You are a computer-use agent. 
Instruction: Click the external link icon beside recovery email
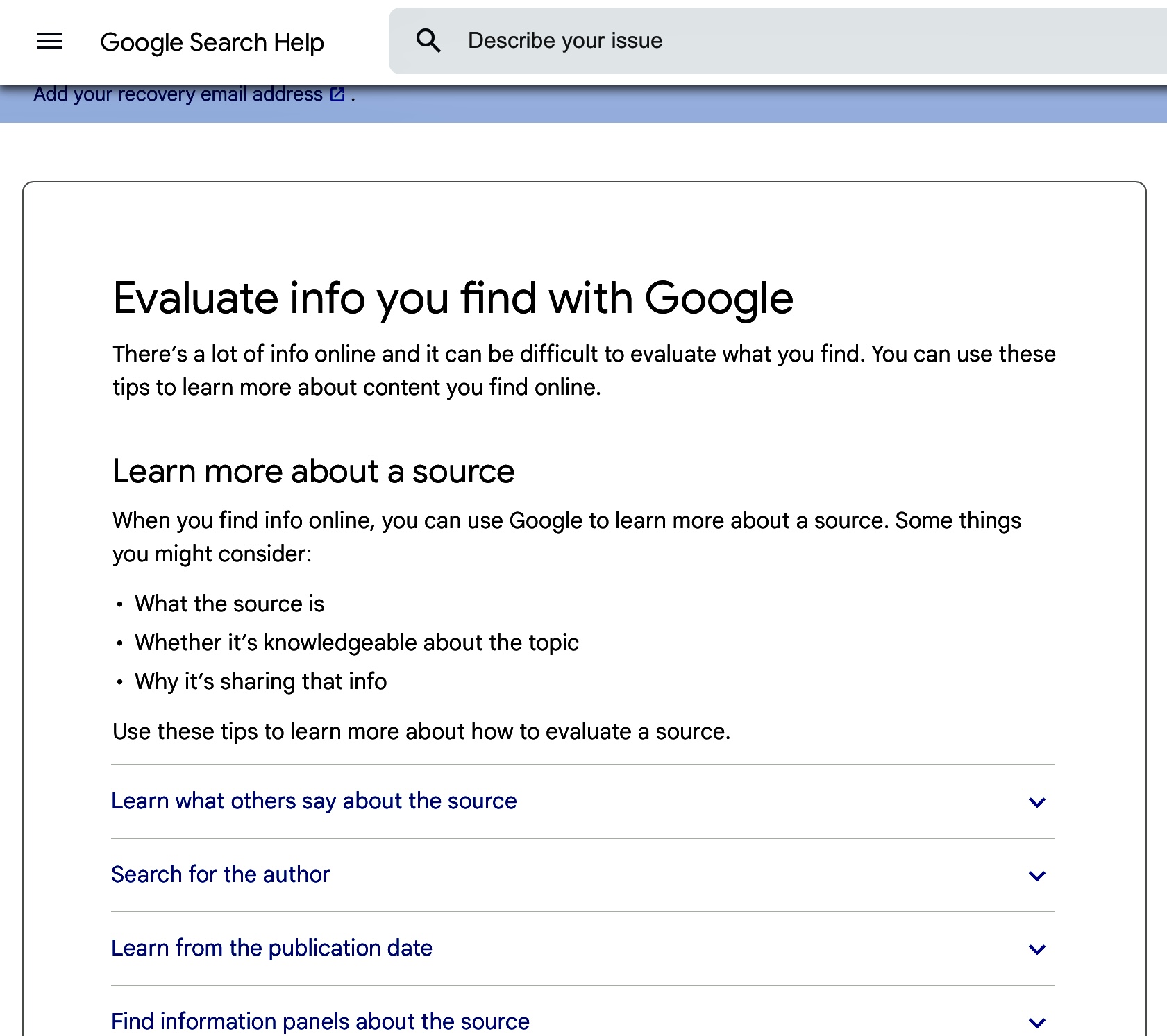coord(337,95)
